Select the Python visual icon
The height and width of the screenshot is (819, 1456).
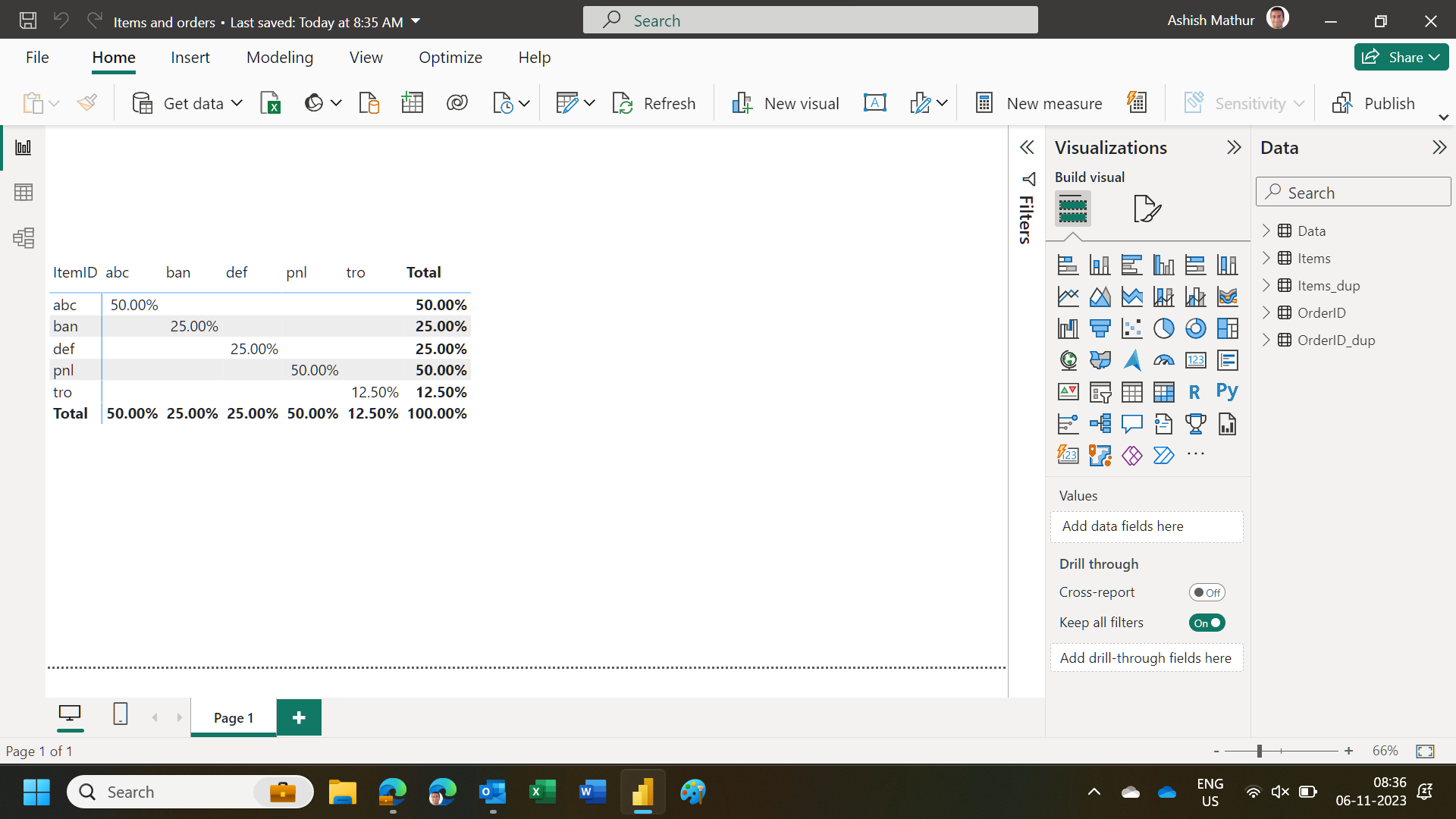(1227, 392)
